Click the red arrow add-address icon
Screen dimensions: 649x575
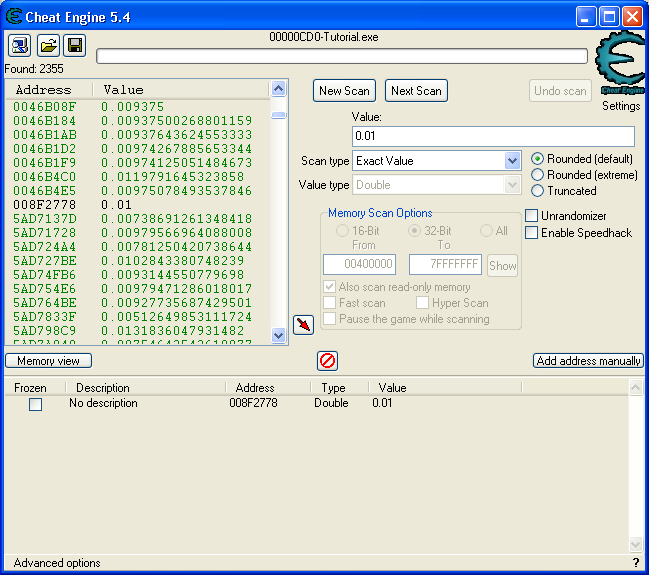coord(303,324)
